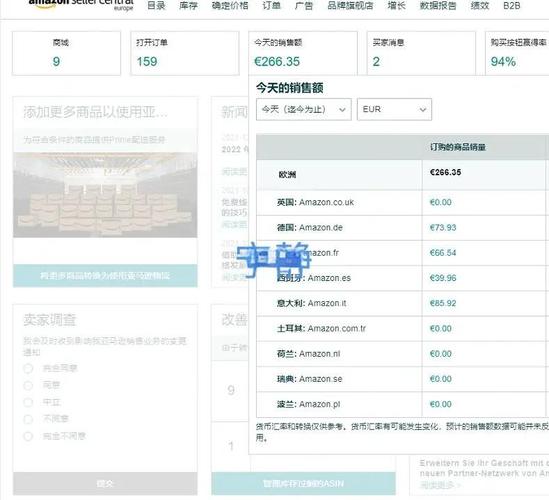Click the teal ASIN inventory management button

(x=303, y=484)
